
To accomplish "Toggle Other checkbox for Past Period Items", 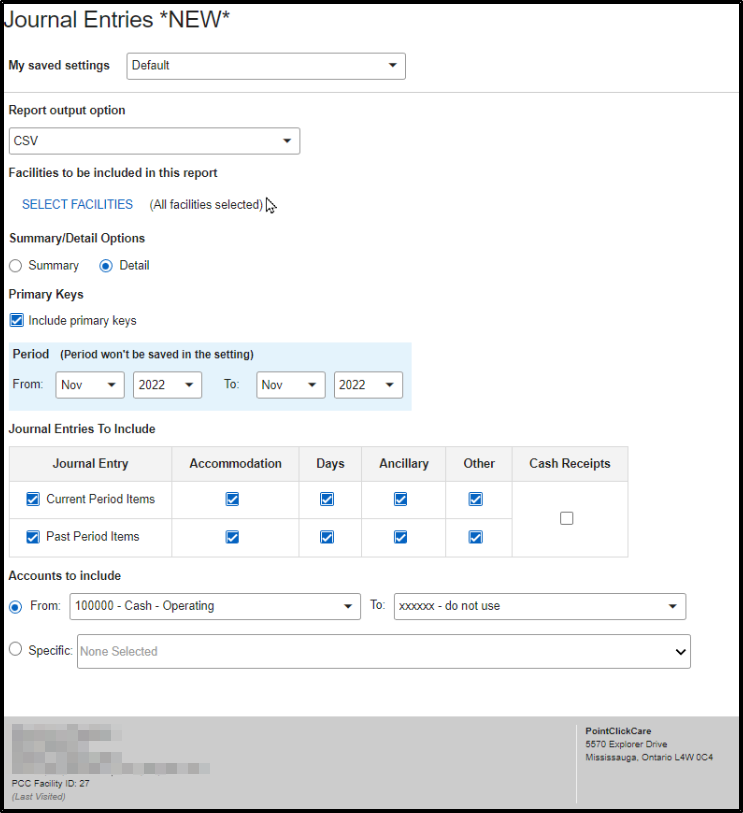I will pos(476,537).
